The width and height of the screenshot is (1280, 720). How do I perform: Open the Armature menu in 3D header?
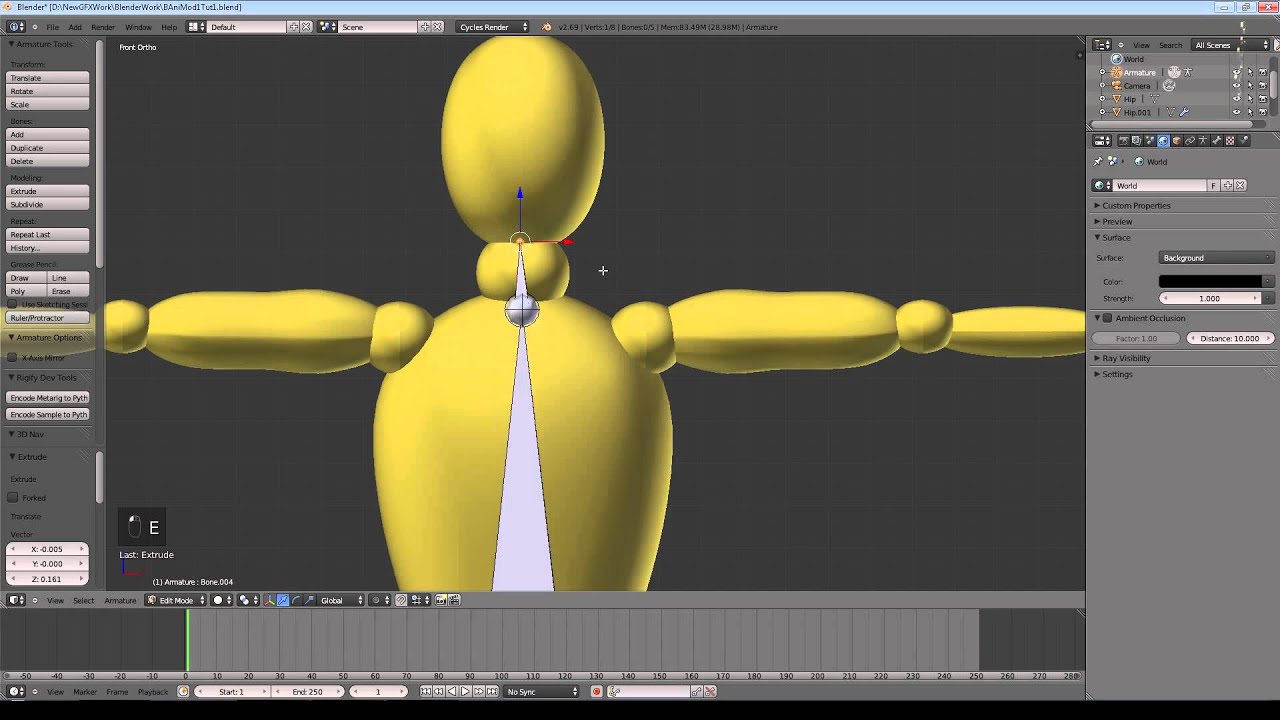(120, 600)
